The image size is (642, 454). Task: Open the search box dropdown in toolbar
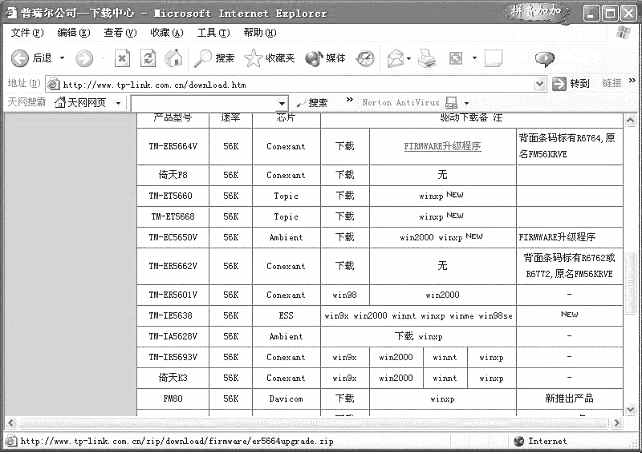click(282, 103)
